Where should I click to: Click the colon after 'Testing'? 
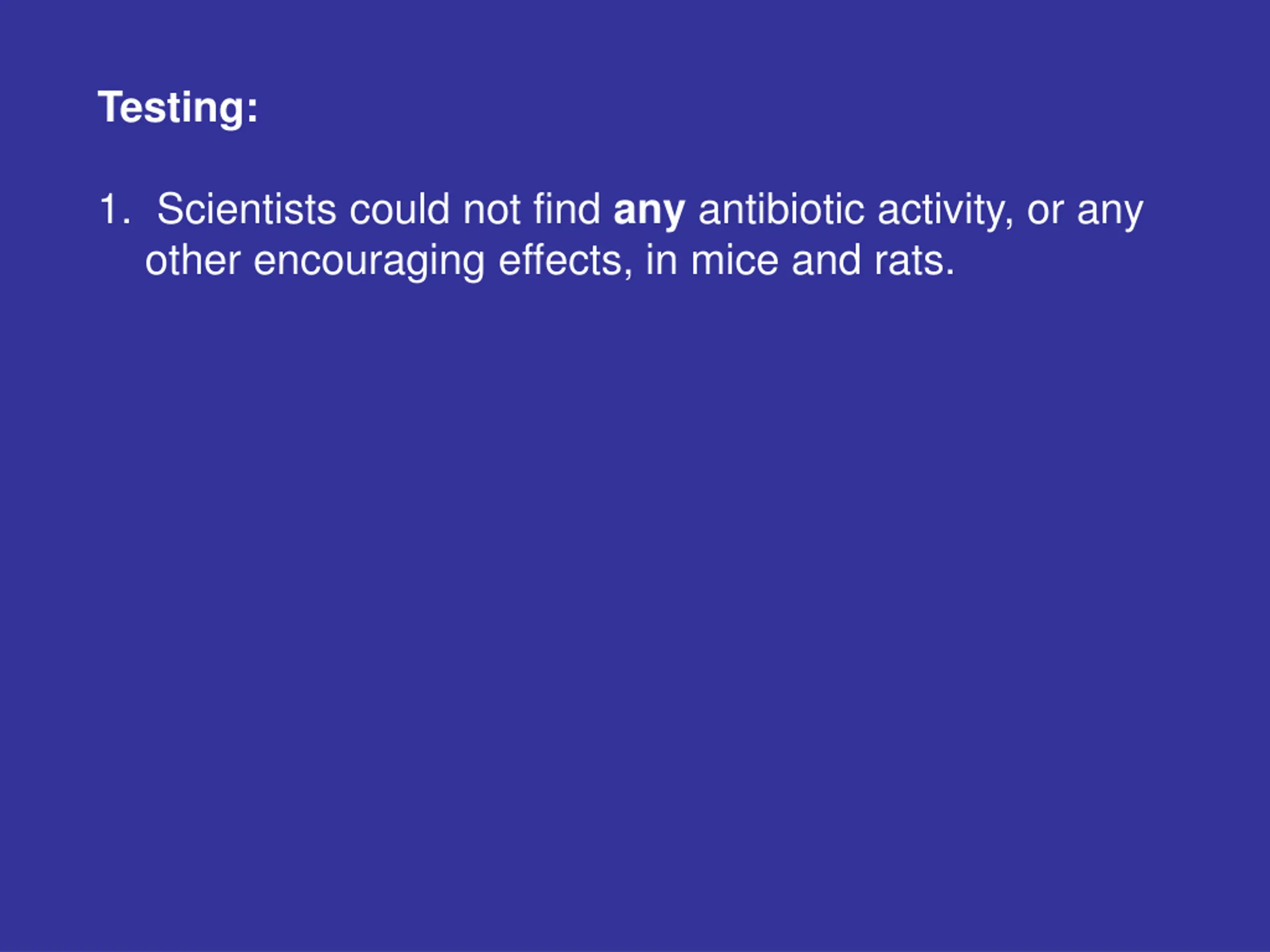point(253,109)
